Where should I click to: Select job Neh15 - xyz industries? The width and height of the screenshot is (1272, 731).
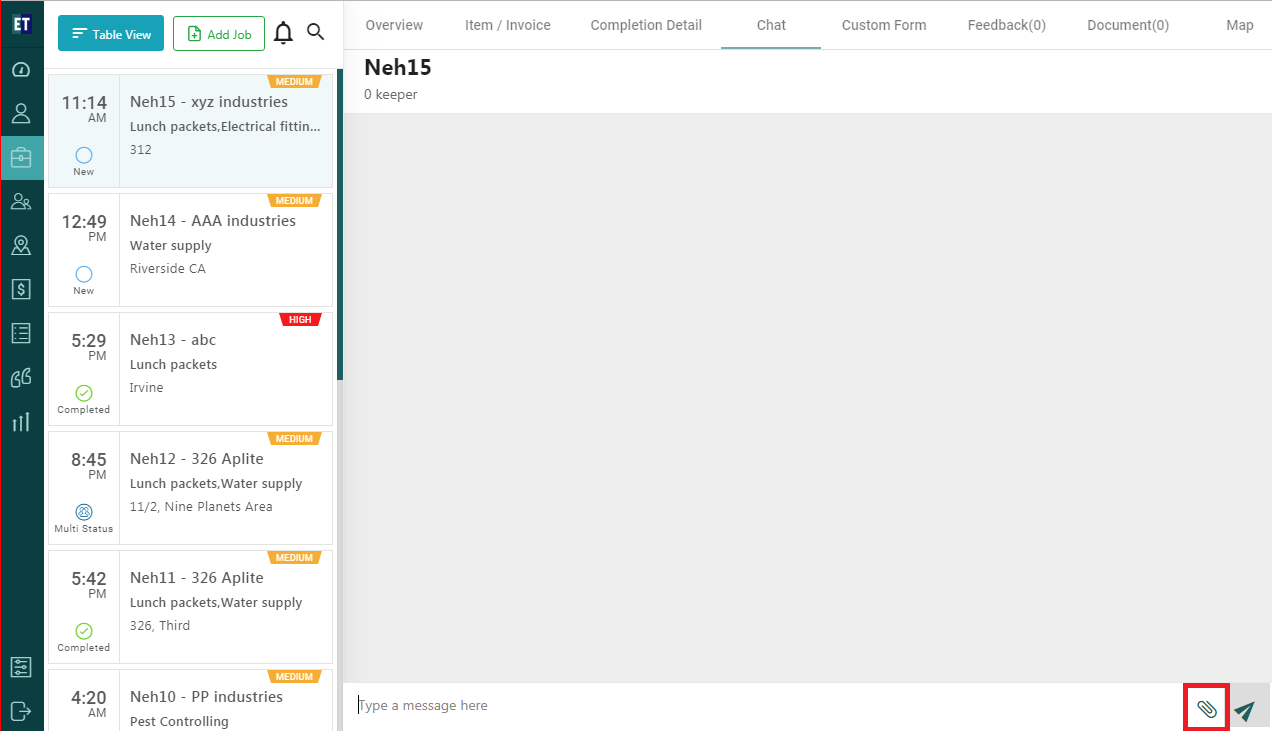pos(190,131)
